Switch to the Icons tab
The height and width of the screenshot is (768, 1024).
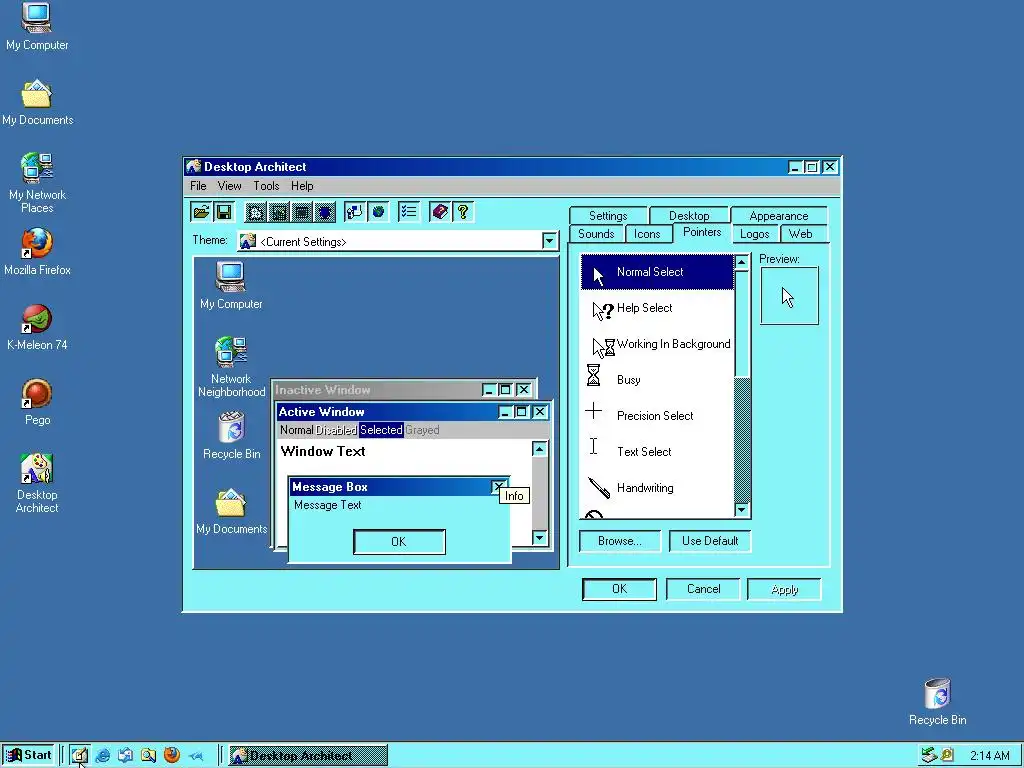[647, 234]
